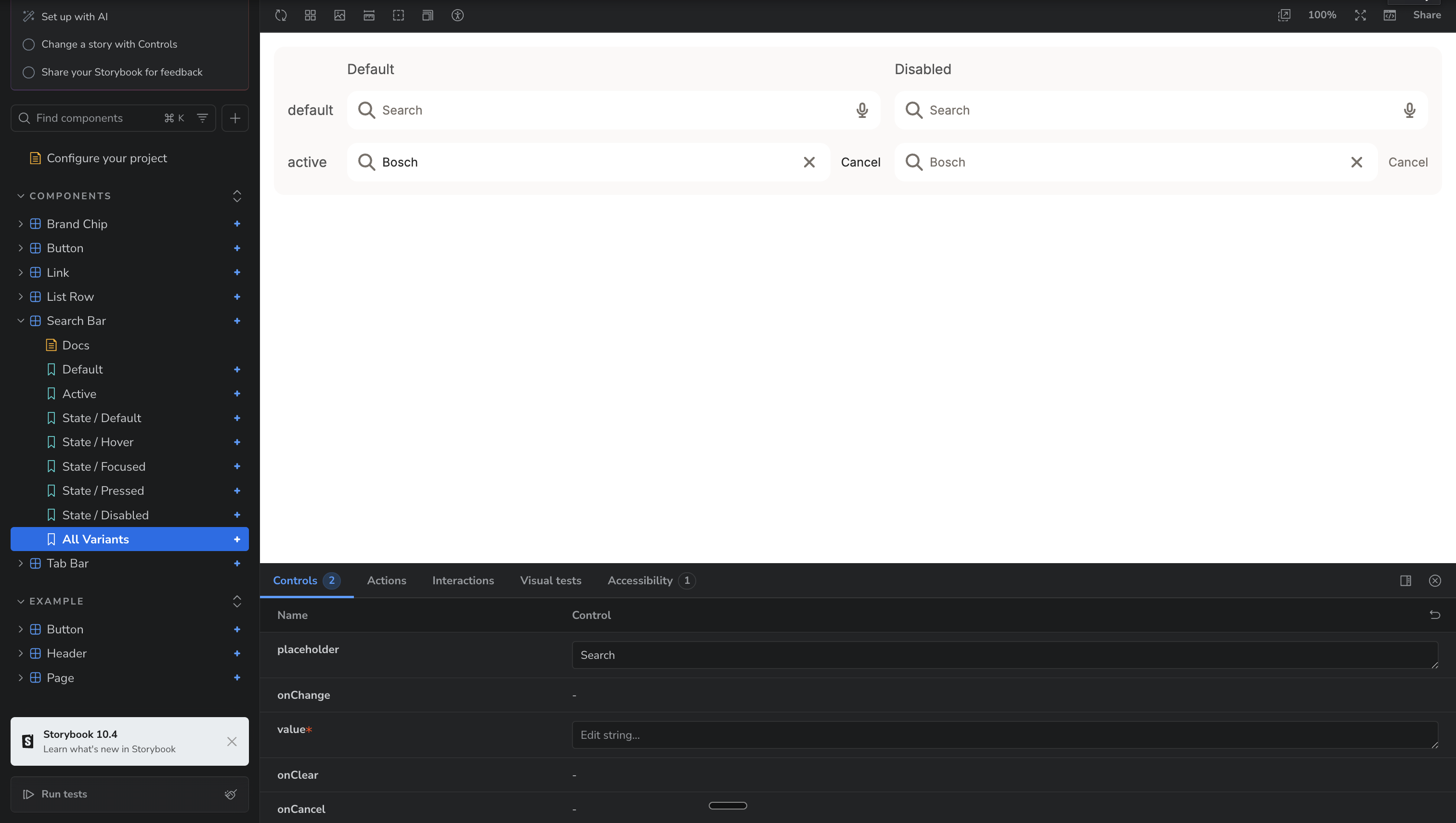Click microphone icon in Disabled search bar
1456x823 pixels.
point(1409,110)
